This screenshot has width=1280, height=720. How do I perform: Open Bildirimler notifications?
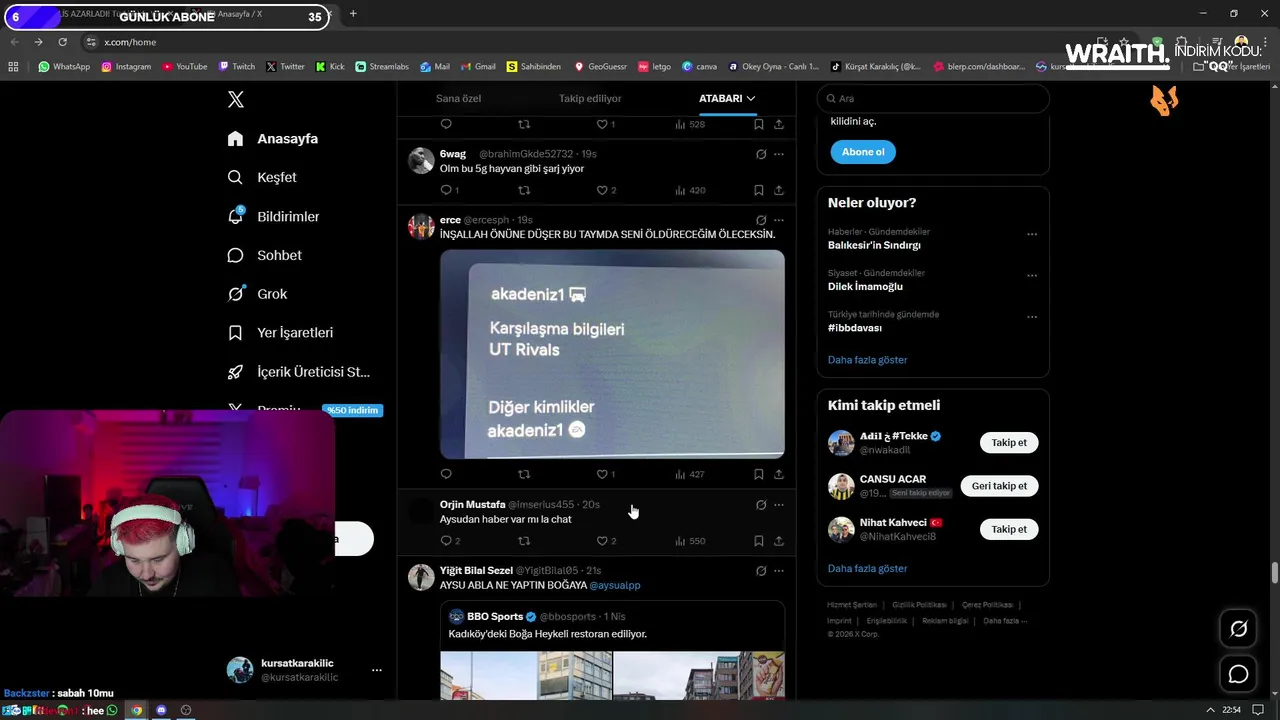pyautogui.click(x=274, y=216)
